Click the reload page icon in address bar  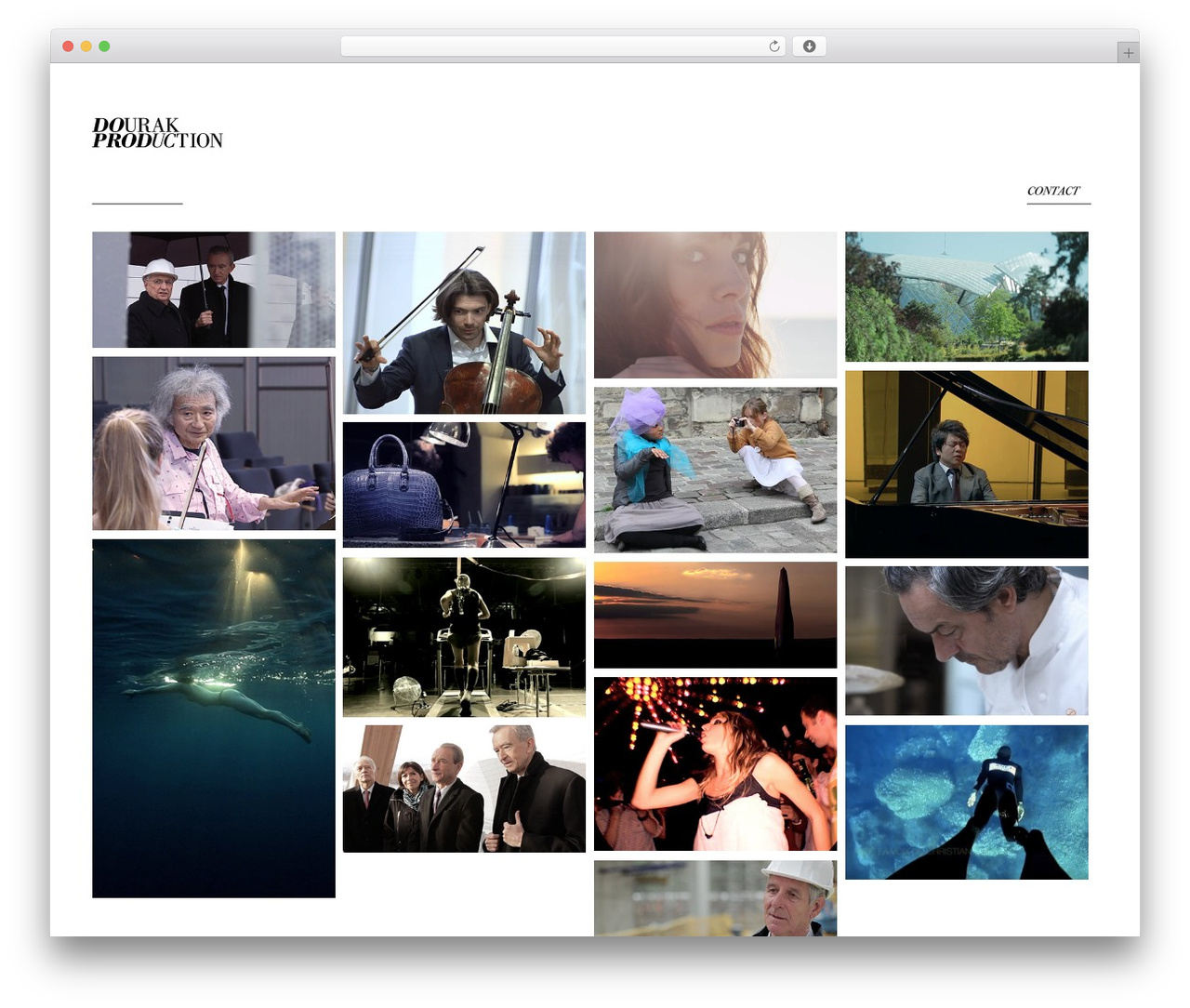point(773,46)
